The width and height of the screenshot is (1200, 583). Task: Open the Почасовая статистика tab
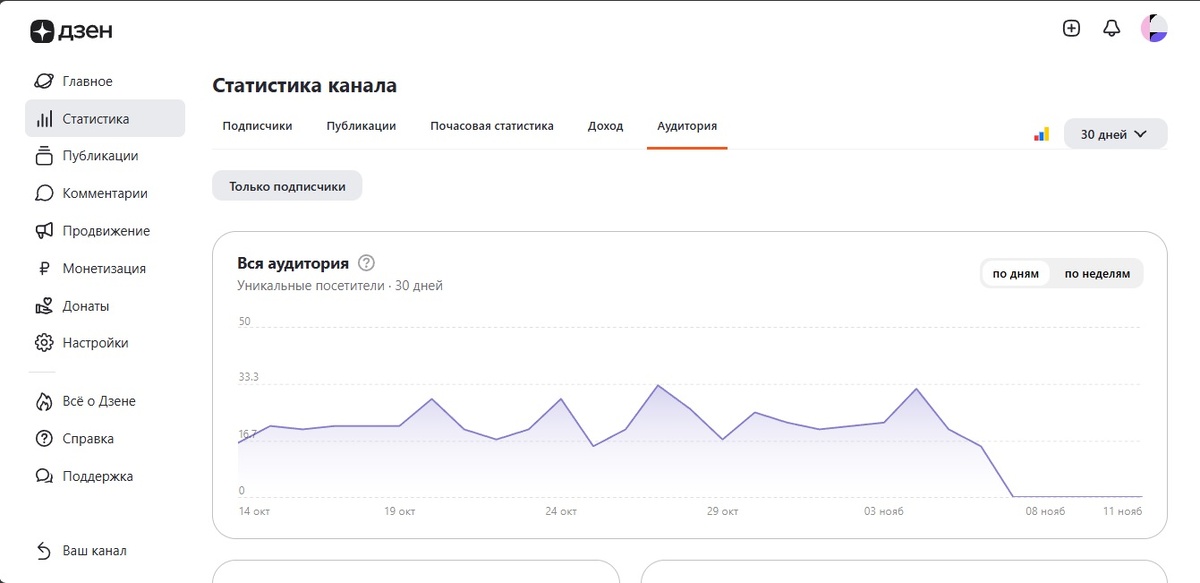point(492,126)
